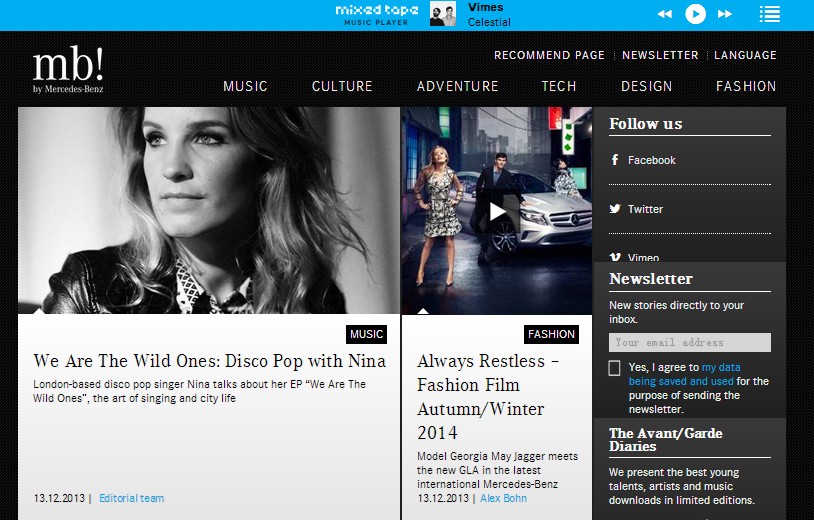The width and height of the screenshot is (814, 520).
Task: Go to the Culture section
Action: pos(342,86)
